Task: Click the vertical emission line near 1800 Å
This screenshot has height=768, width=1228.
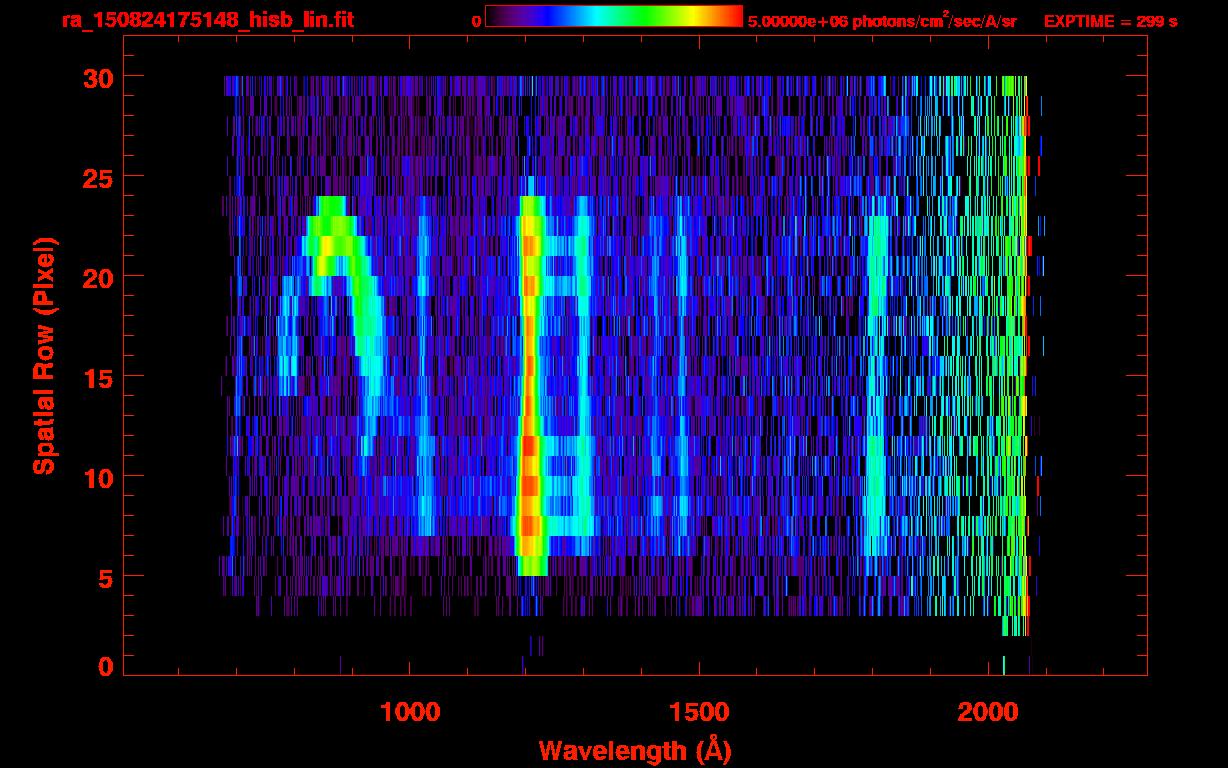Action: tap(877, 380)
